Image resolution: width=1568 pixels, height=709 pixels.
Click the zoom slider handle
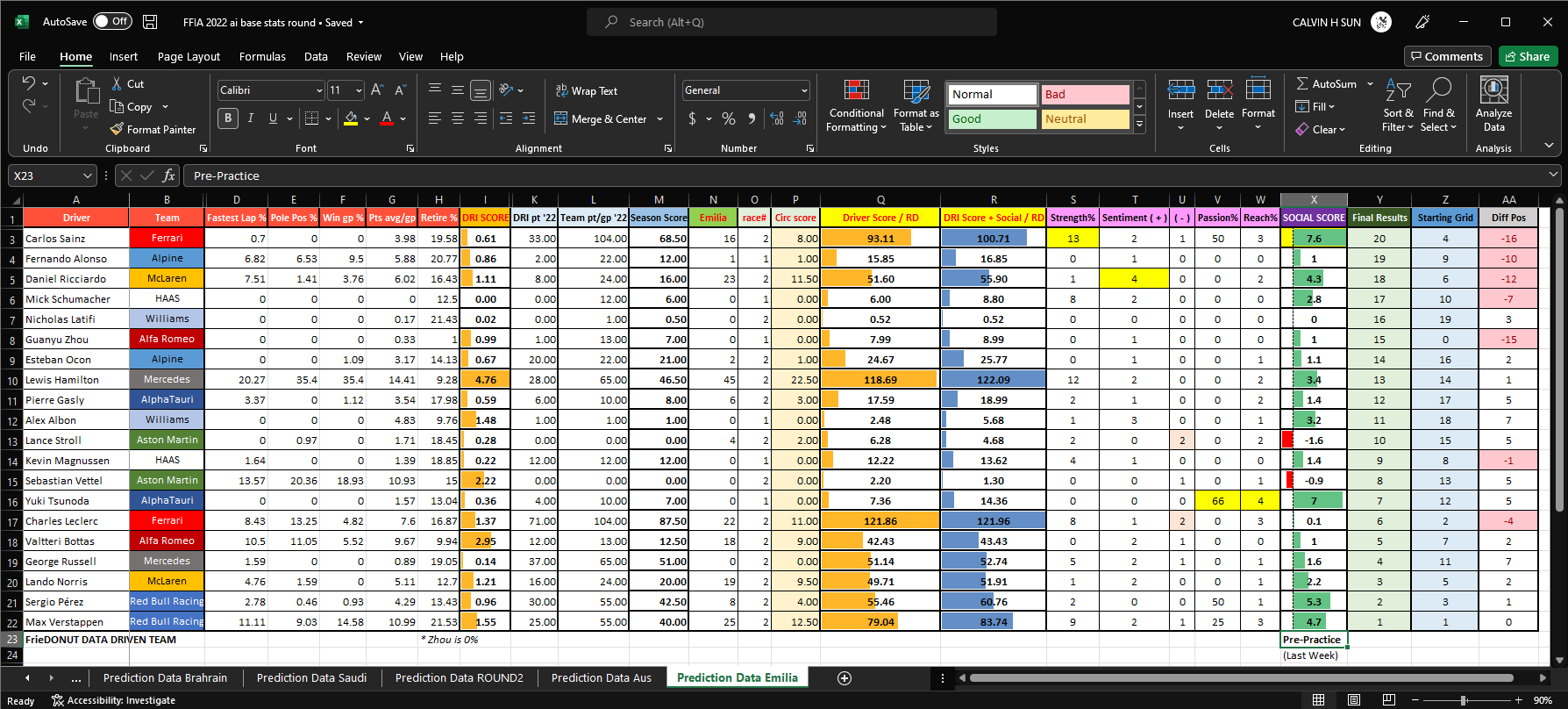1464,700
